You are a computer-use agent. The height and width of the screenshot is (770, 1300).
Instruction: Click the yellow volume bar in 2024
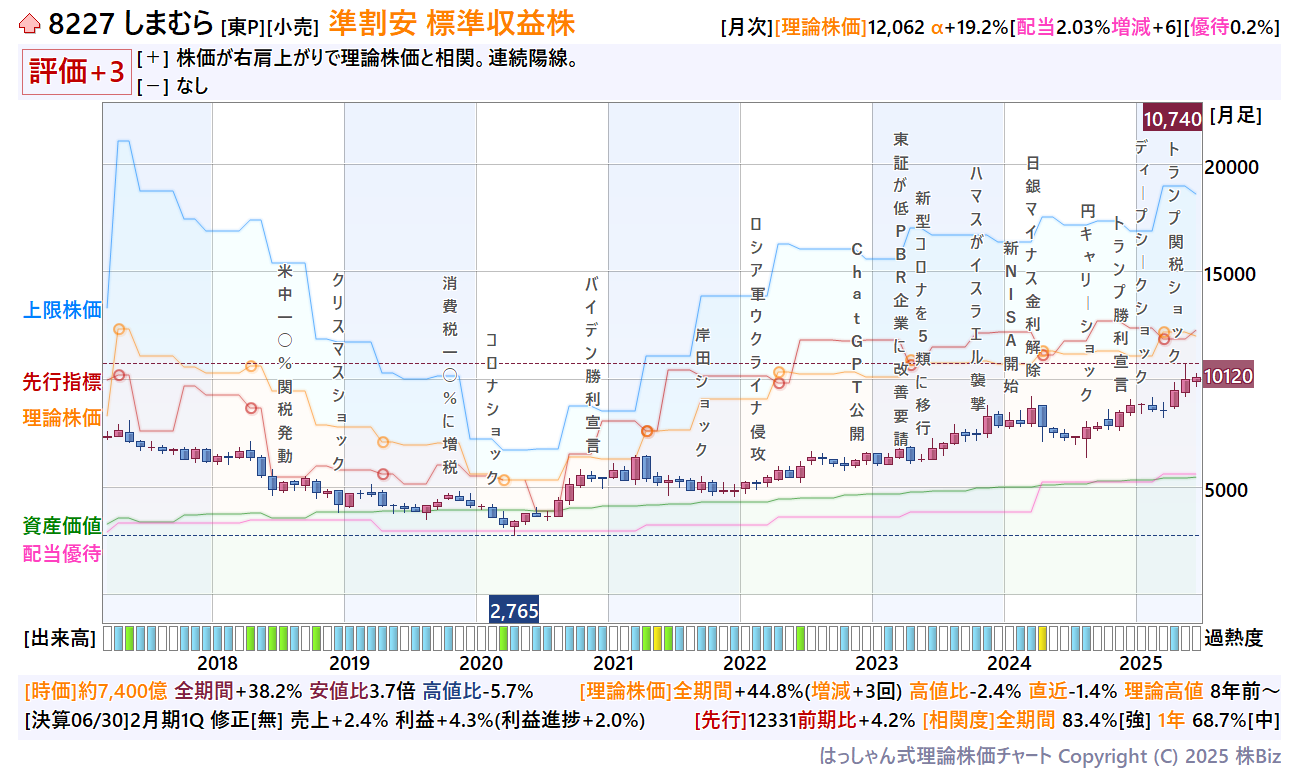(1043, 637)
